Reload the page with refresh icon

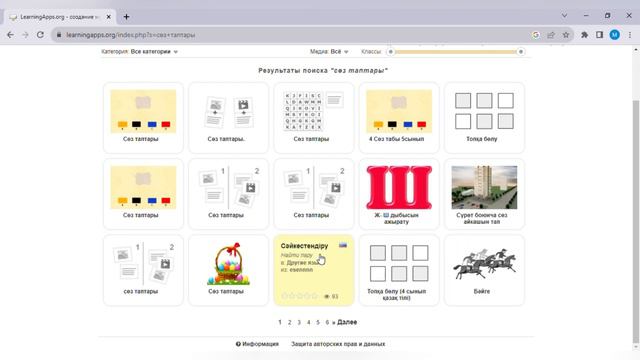40,35
